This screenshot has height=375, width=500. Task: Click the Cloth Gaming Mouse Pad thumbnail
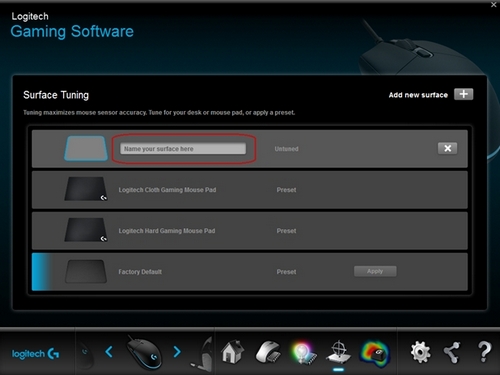point(86,189)
